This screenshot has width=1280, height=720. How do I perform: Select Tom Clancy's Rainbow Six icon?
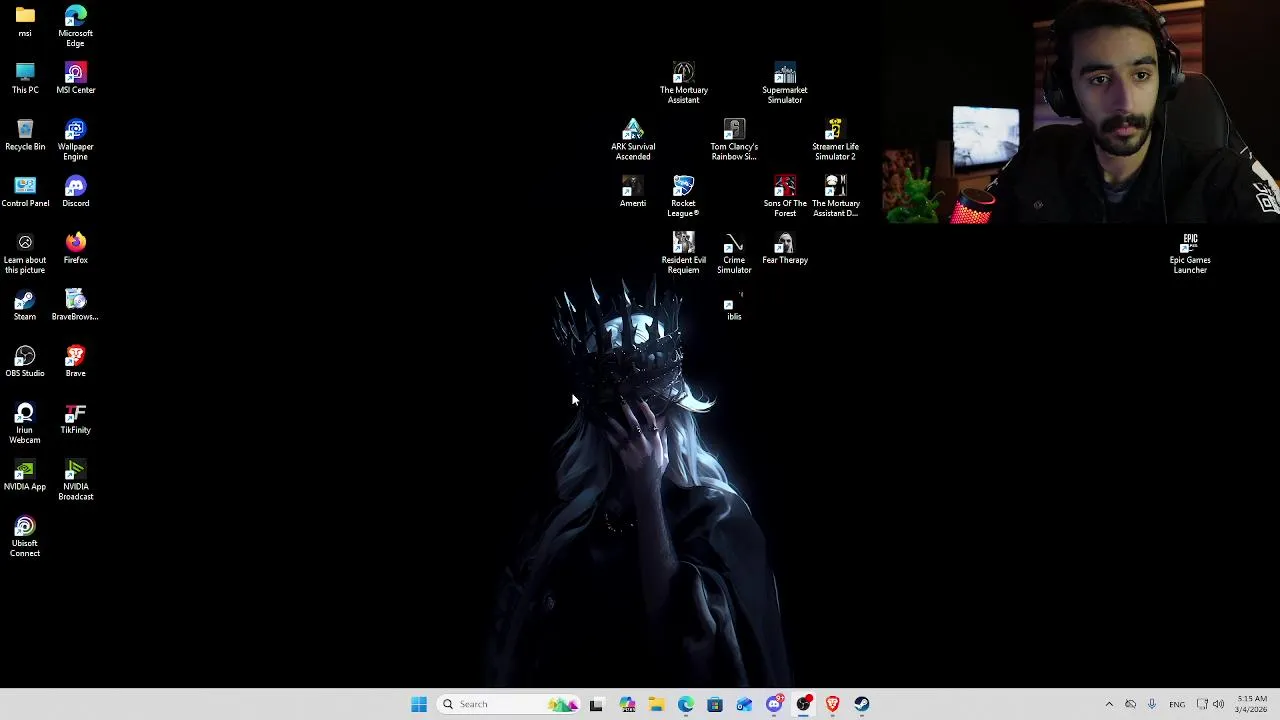pos(734,140)
